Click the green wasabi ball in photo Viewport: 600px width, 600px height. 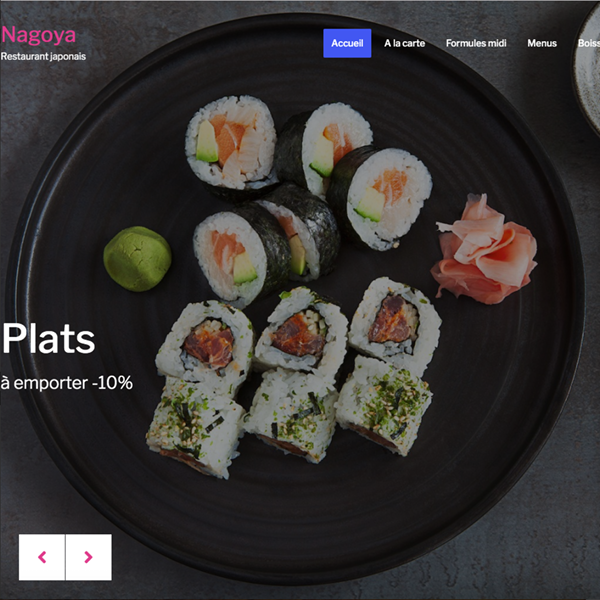[x=137, y=259]
